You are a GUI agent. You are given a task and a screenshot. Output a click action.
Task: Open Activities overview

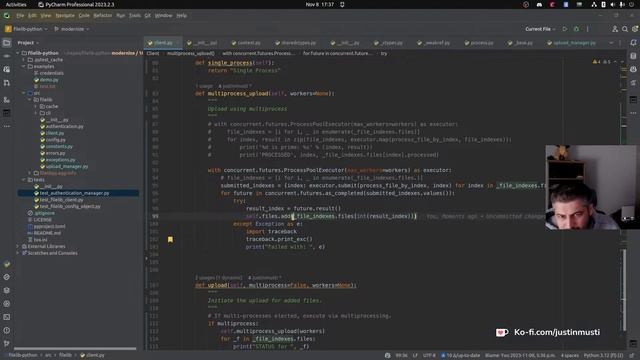point(16,4)
